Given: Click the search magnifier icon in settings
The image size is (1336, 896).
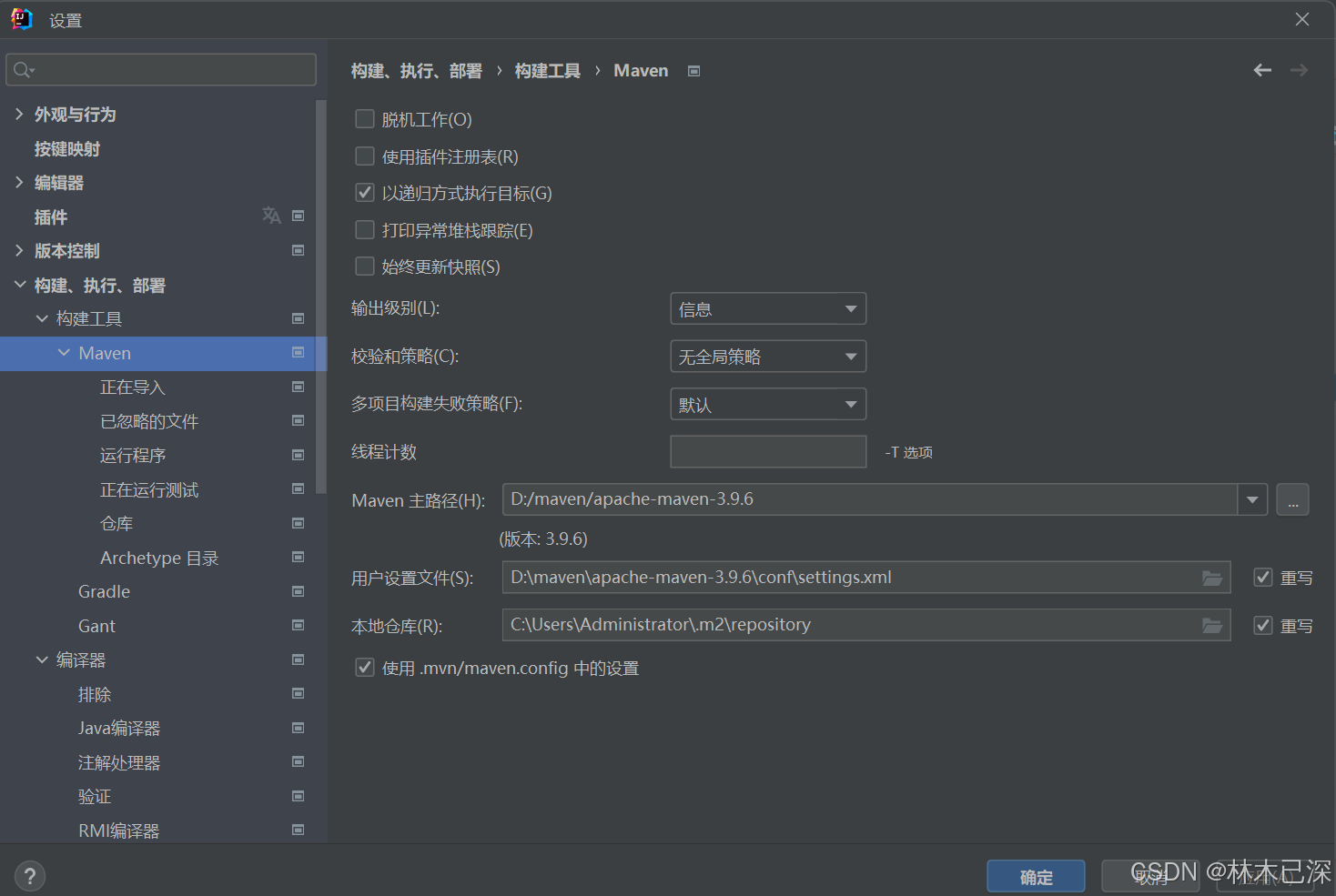Looking at the screenshot, I should tap(24, 70).
